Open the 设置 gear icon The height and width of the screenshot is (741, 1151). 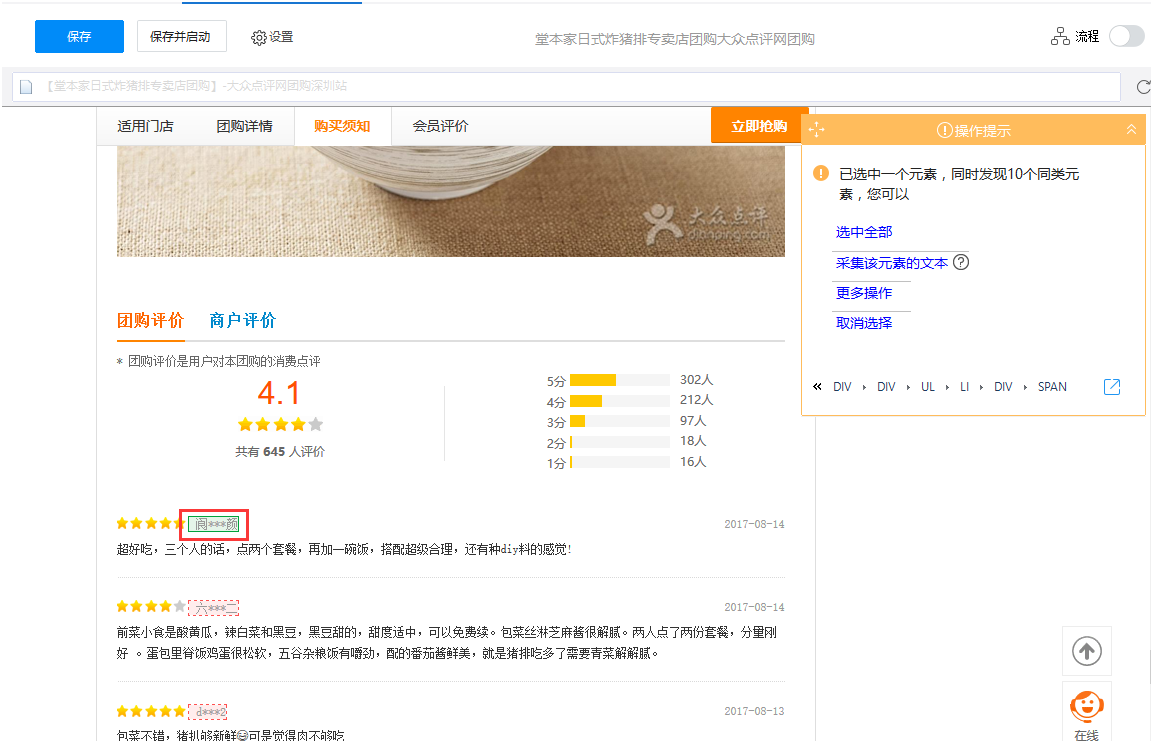pos(258,37)
